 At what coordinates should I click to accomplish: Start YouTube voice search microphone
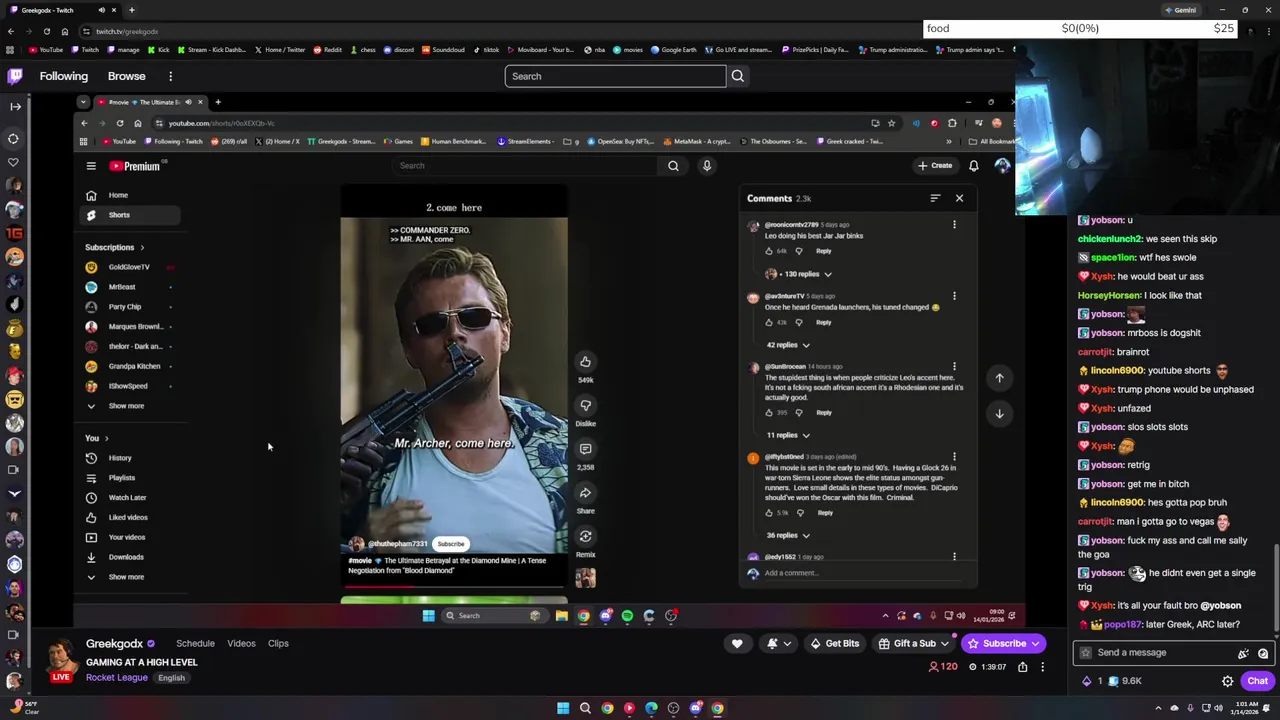(x=707, y=166)
